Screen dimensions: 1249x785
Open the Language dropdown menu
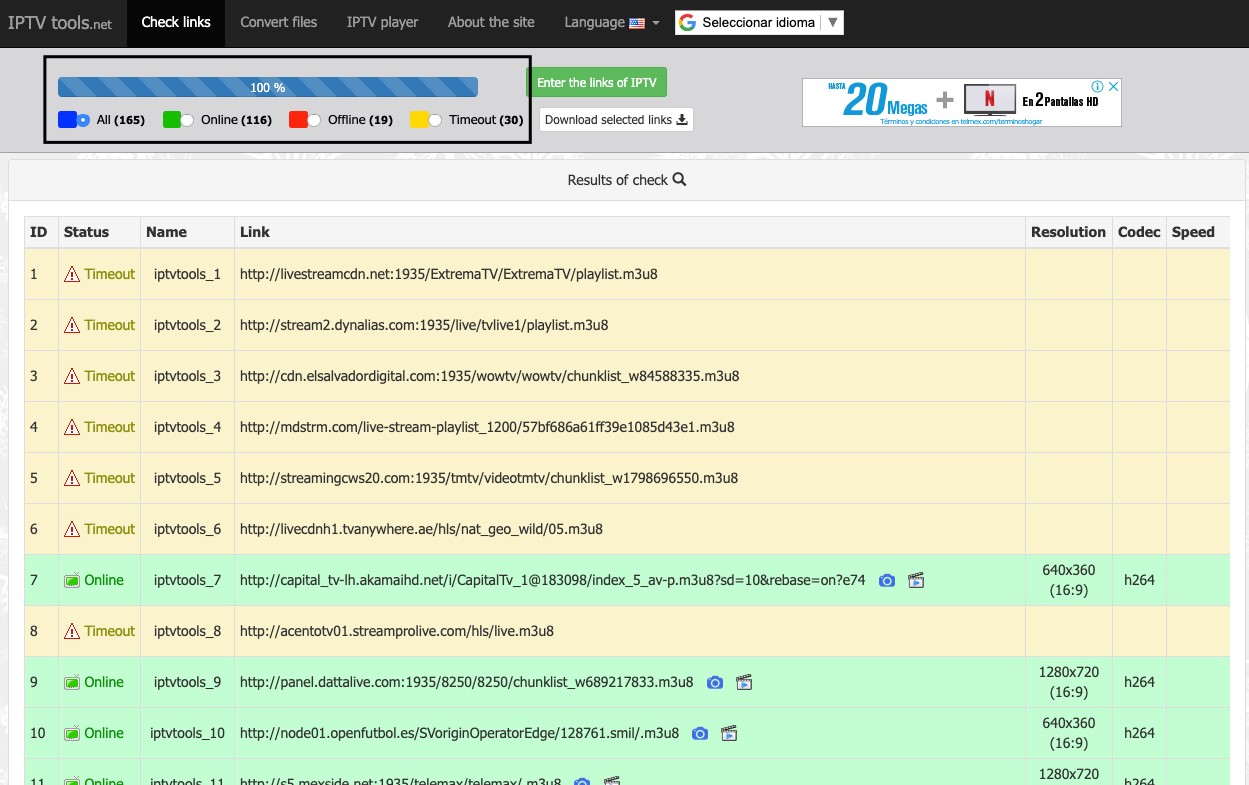611,23
